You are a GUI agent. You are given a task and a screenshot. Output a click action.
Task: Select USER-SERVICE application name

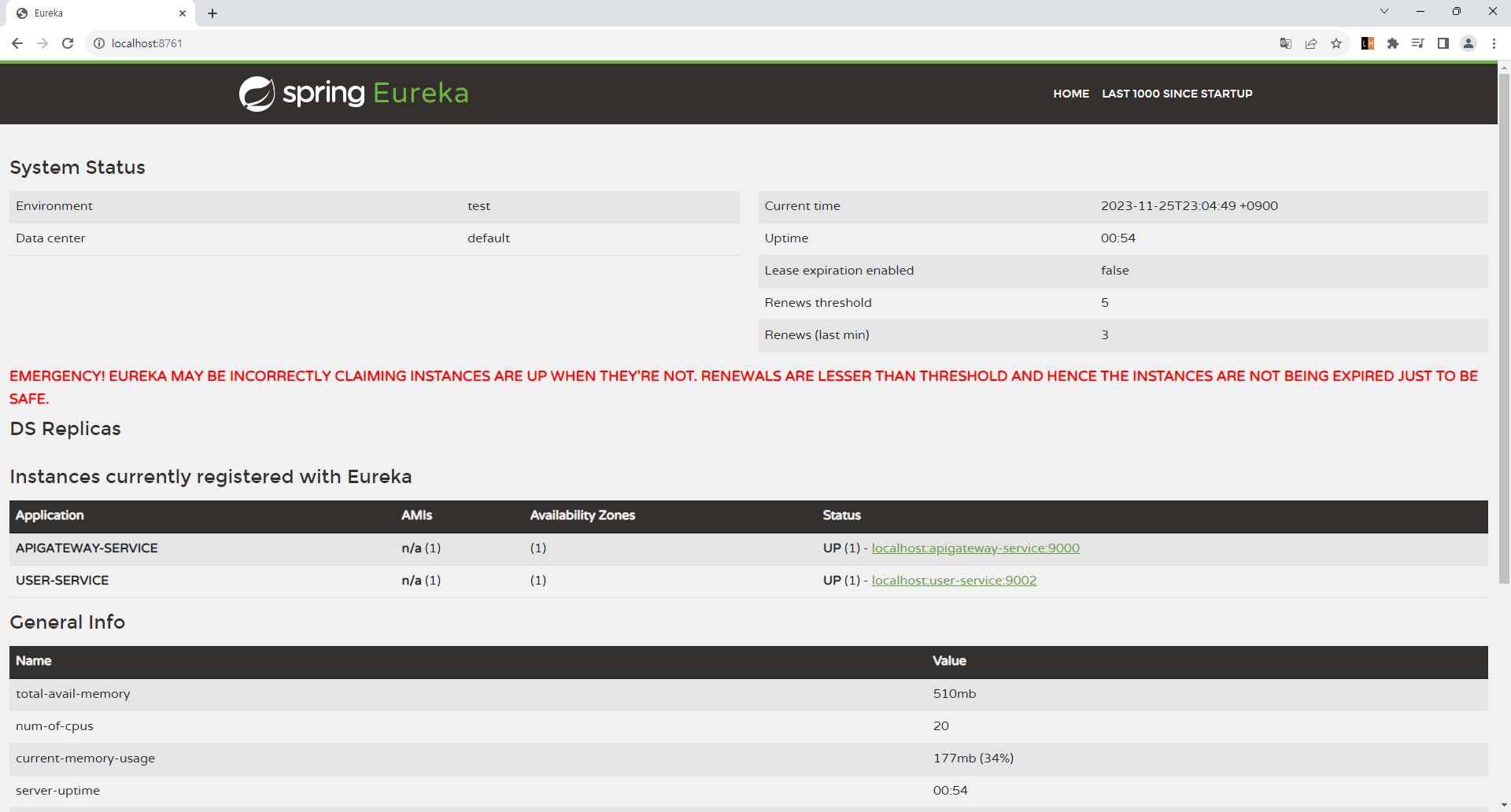tap(62, 581)
